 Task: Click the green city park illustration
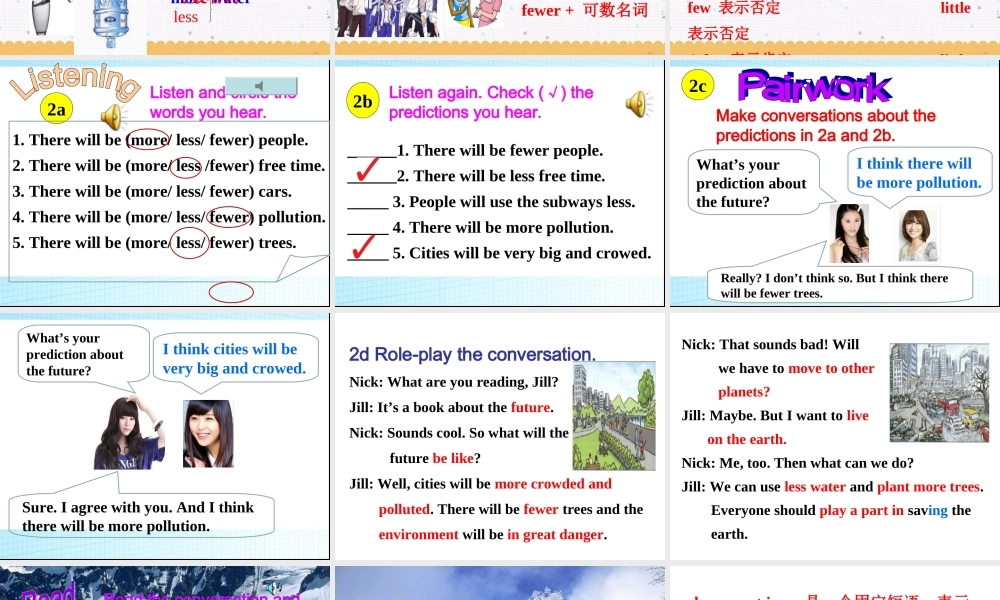(x=614, y=416)
